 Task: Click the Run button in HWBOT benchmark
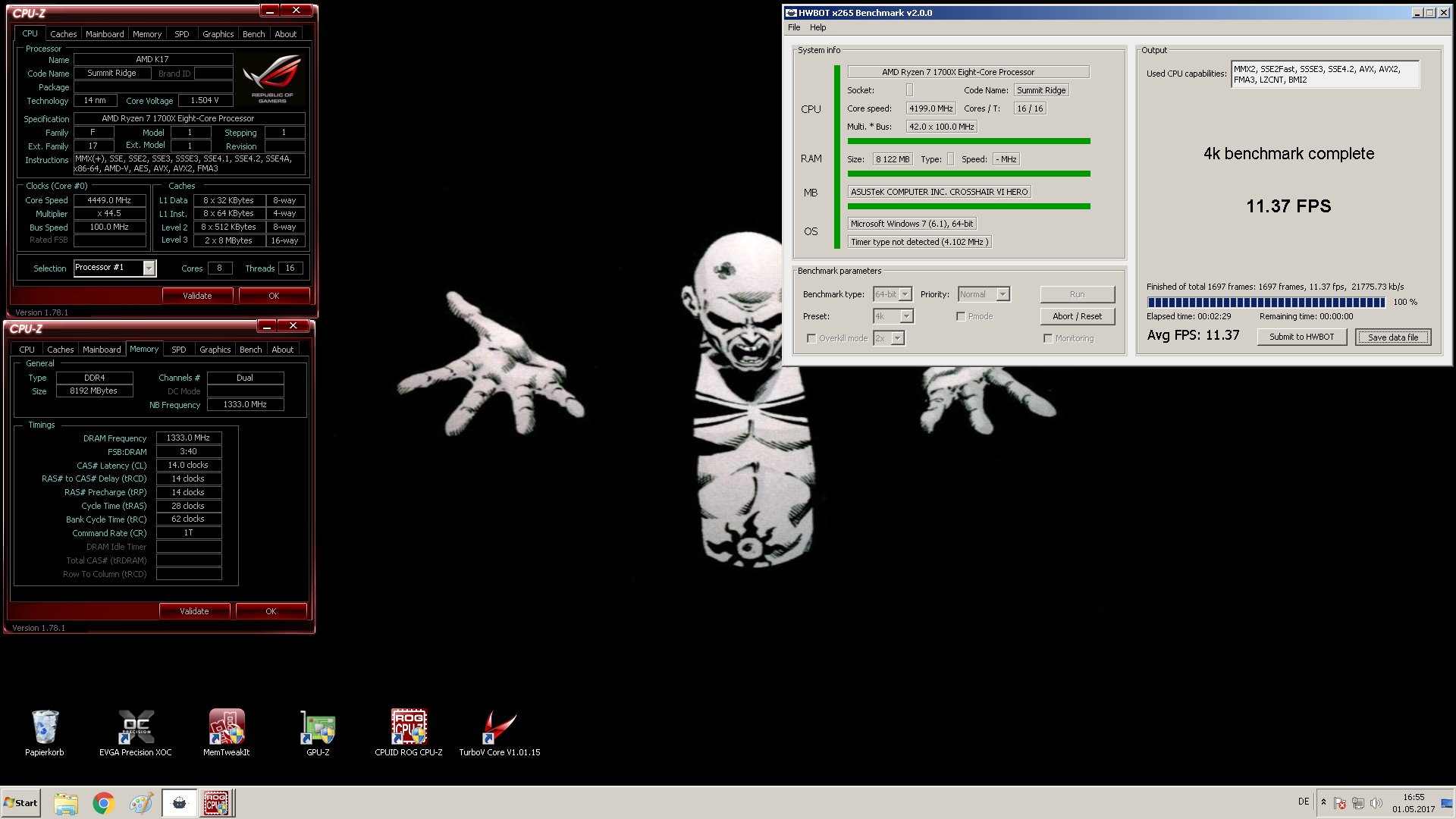click(x=1078, y=294)
